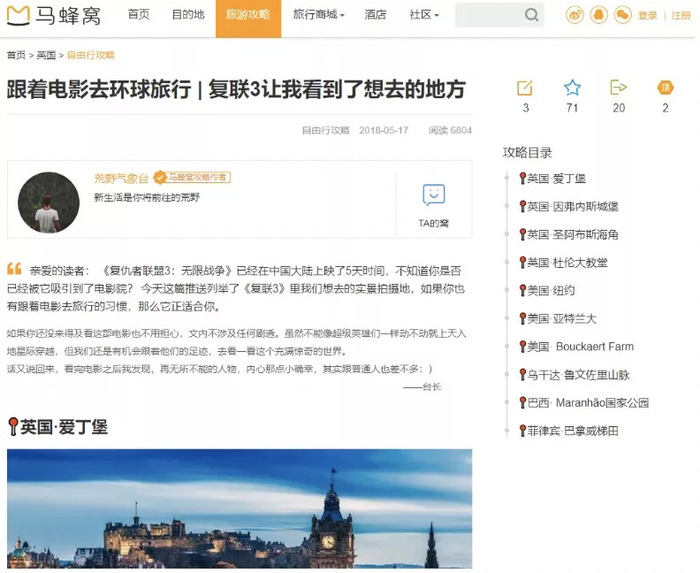The image size is (700, 573).
Task: Select the 旅游攻略 tab
Action: [248, 19]
